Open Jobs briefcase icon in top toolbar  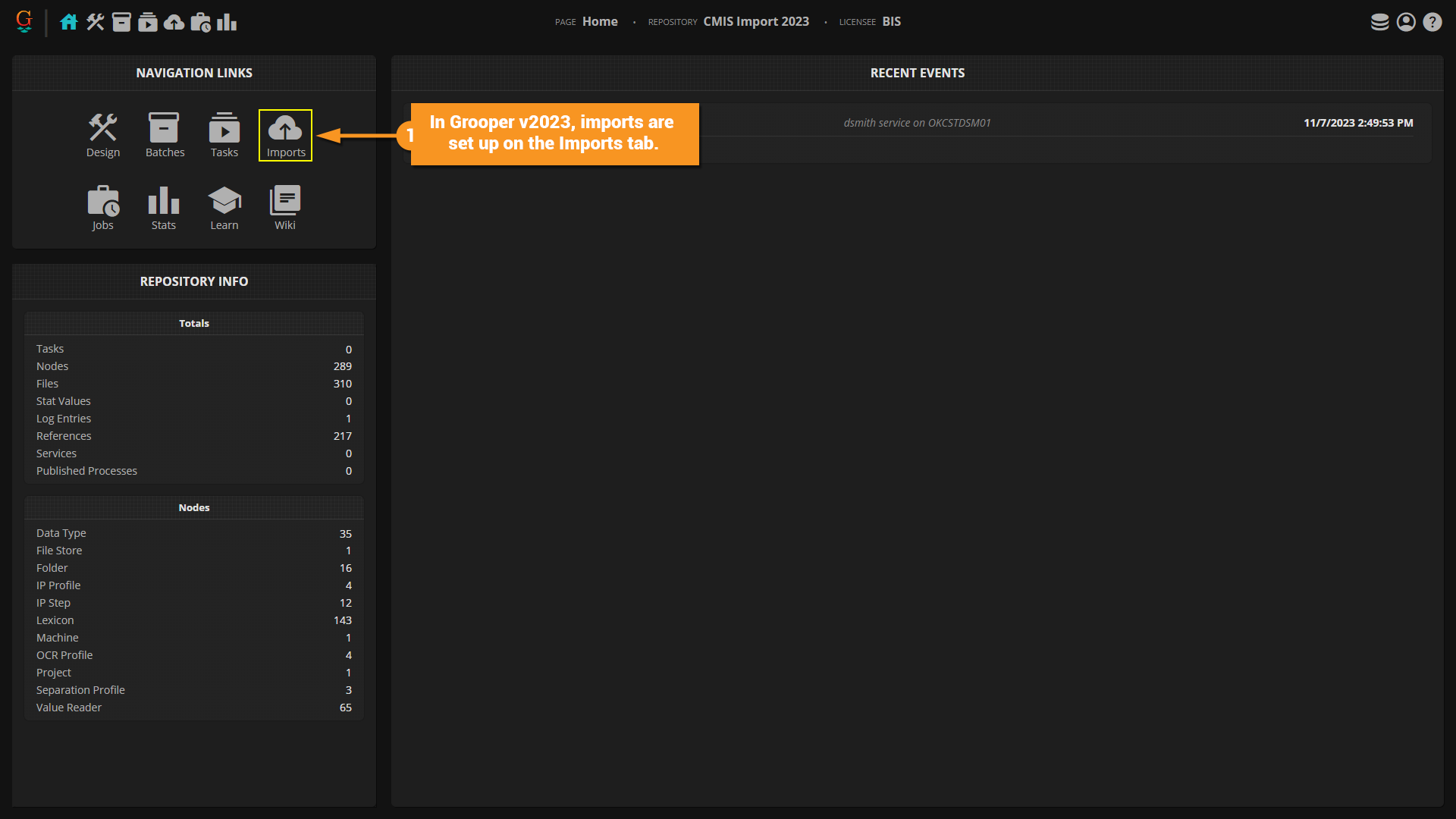pyautogui.click(x=200, y=22)
